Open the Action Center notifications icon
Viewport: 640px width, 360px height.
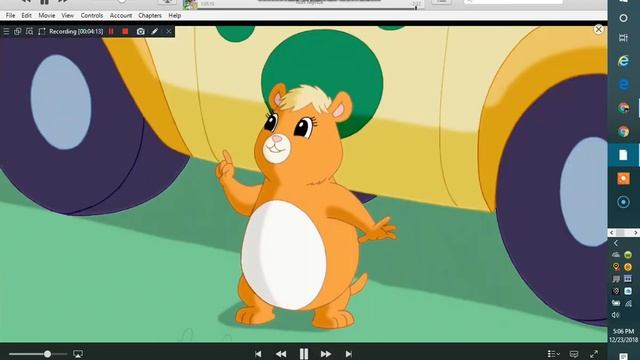(x=623, y=356)
